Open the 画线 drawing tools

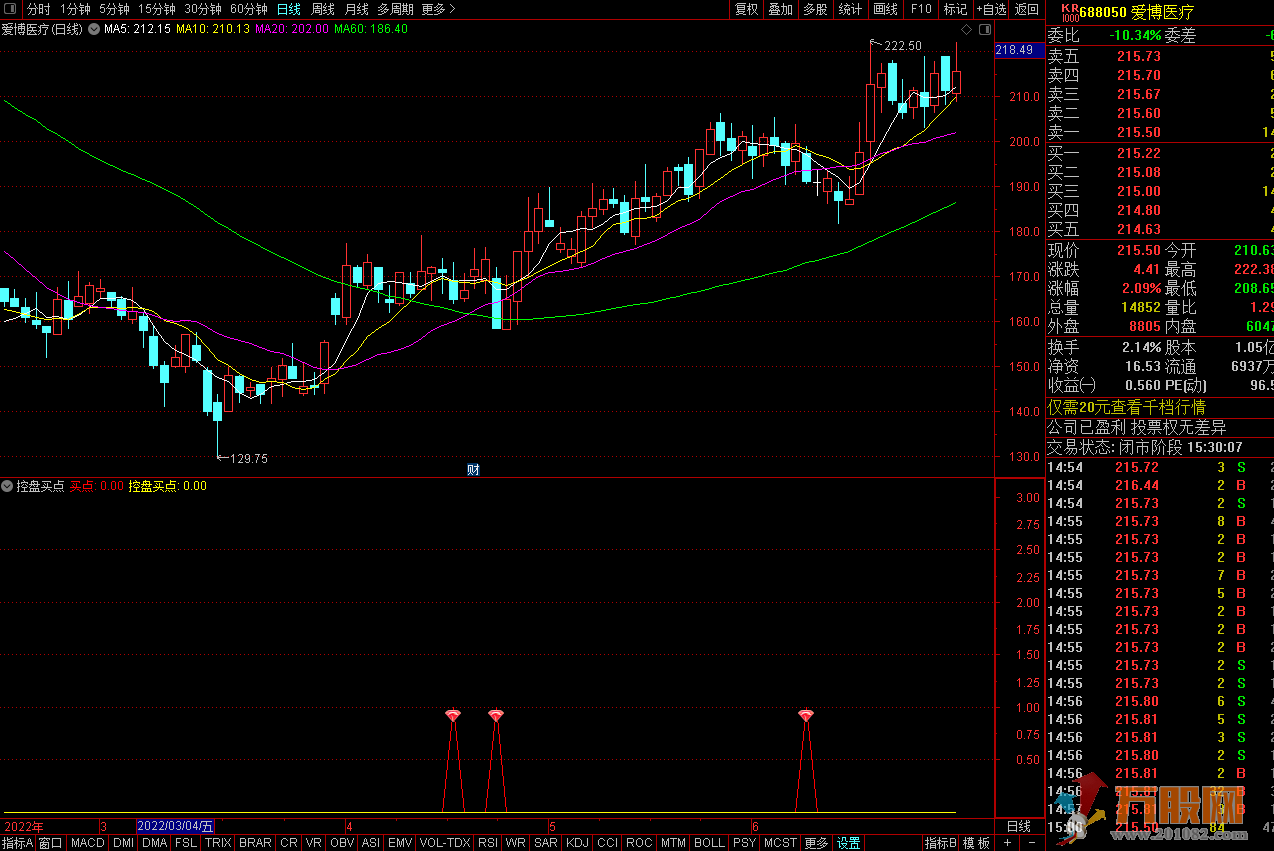point(885,9)
